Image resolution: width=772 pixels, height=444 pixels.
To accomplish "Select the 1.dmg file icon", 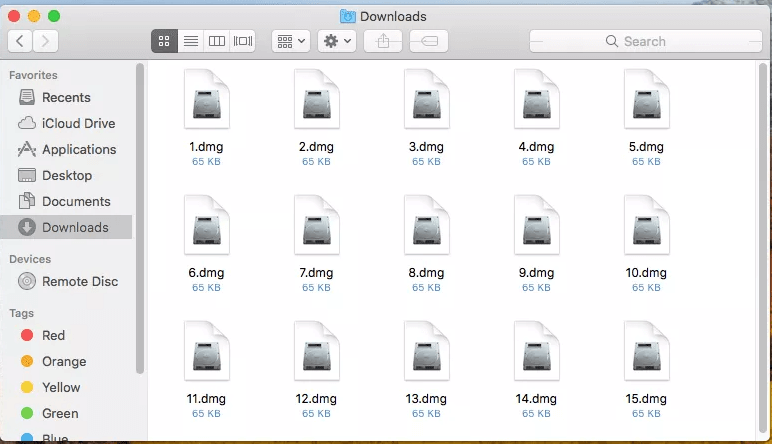I will coord(207,99).
